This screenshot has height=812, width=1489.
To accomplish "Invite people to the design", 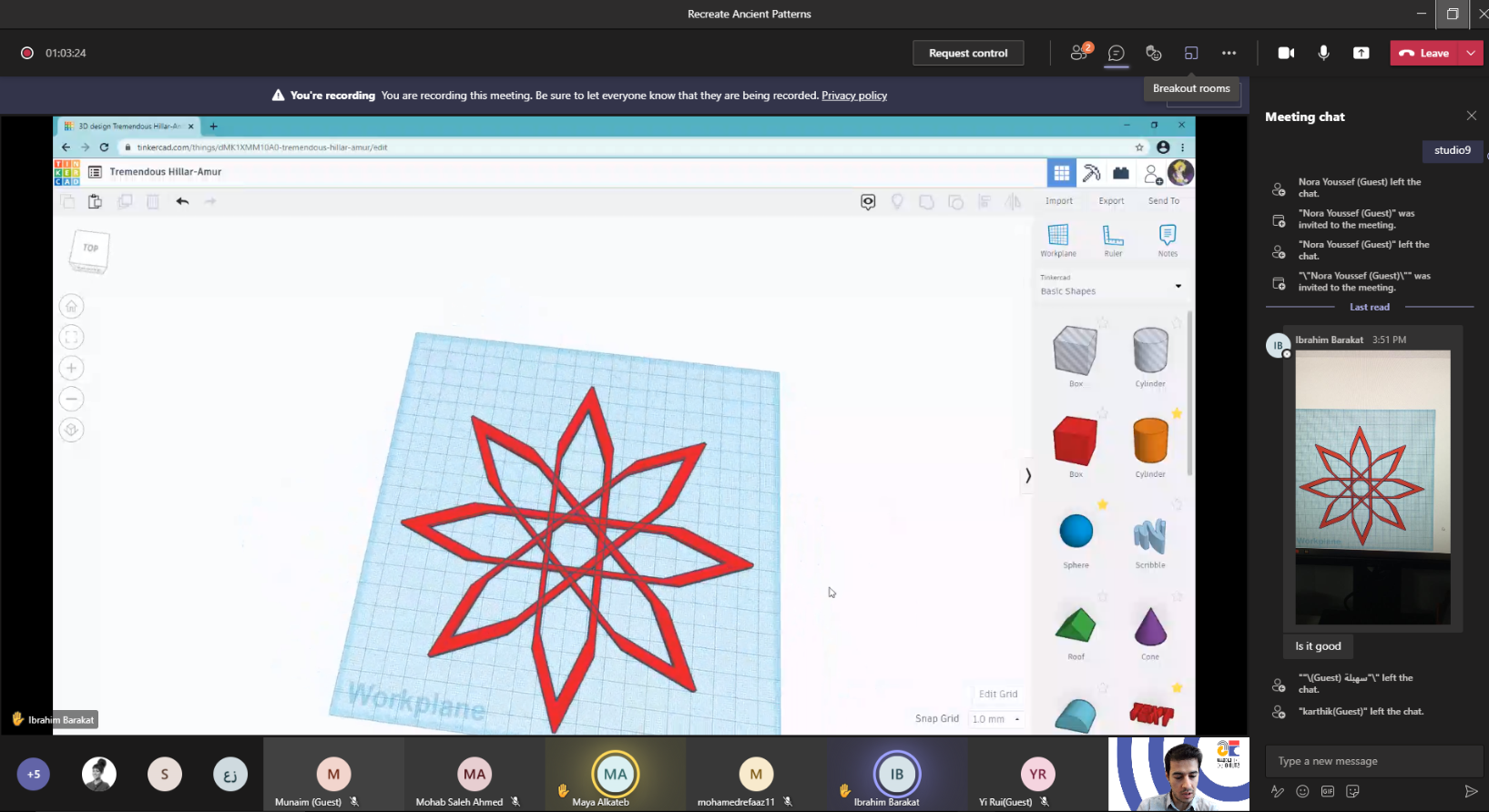I will click(x=1152, y=173).
